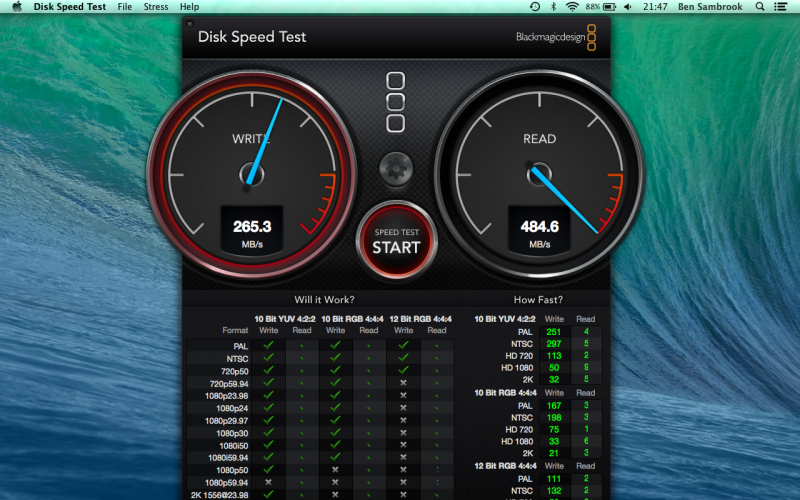Click the 720p50 format row label
Image resolution: width=800 pixels, height=500 pixels.
click(235, 371)
